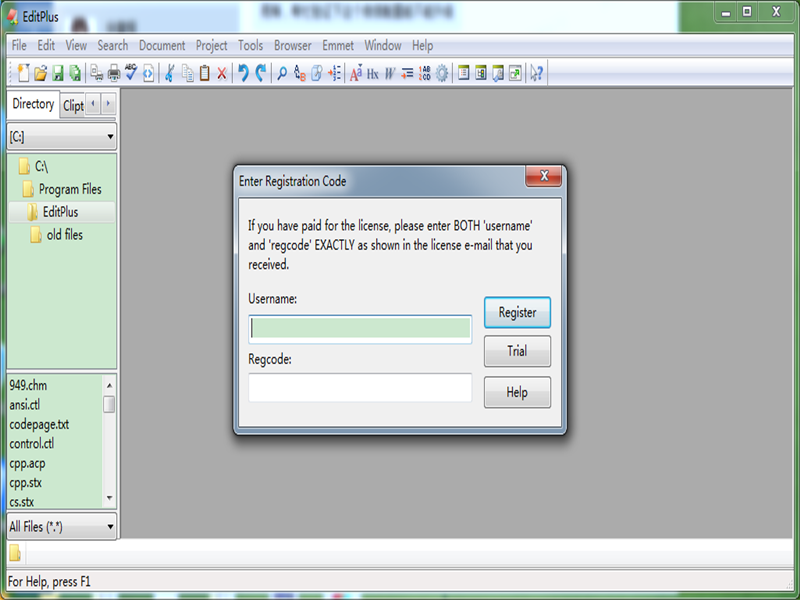Open the [C:] drive dropdown
Screen dimensions: 800x600
(x=61, y=136)
